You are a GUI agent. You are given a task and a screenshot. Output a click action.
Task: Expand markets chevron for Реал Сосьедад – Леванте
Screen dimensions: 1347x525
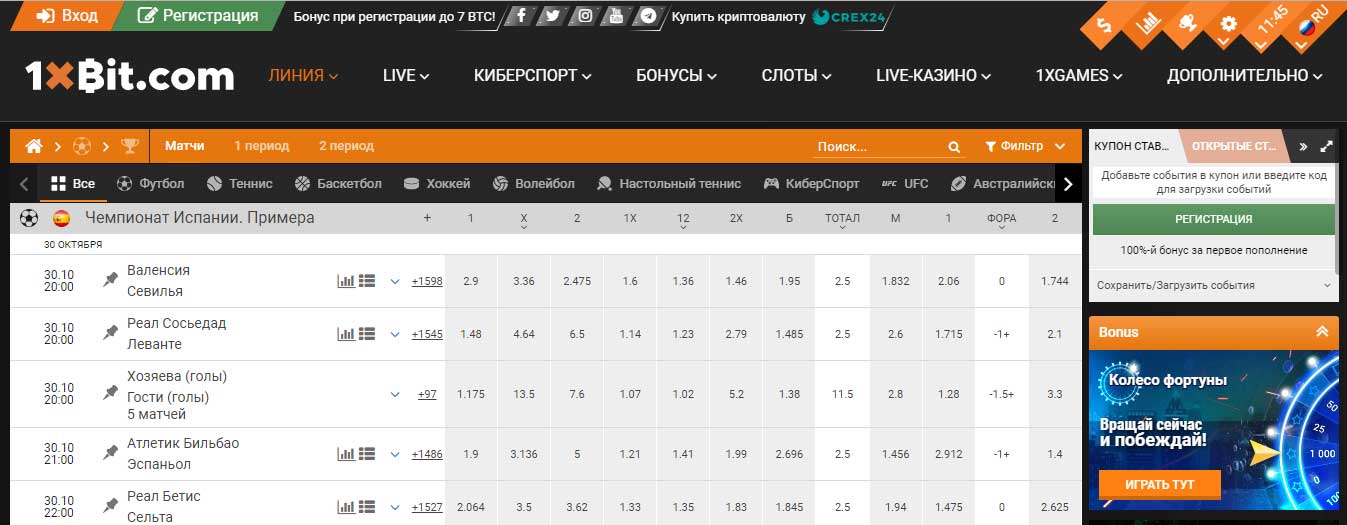coord(395,335)
